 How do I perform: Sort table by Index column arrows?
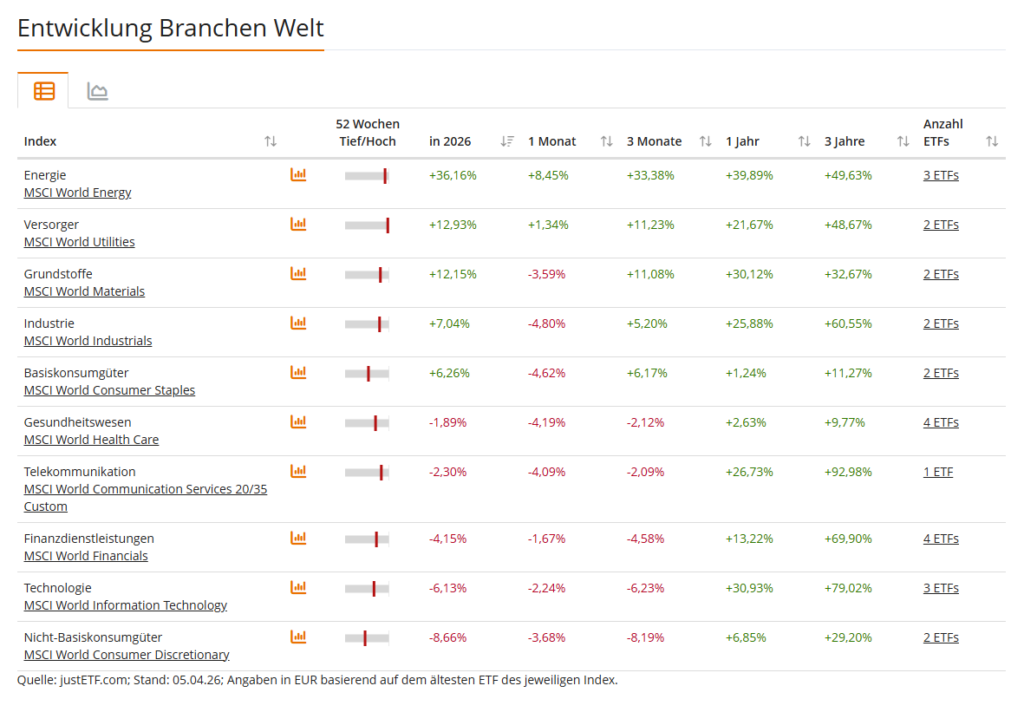(270, 142)
